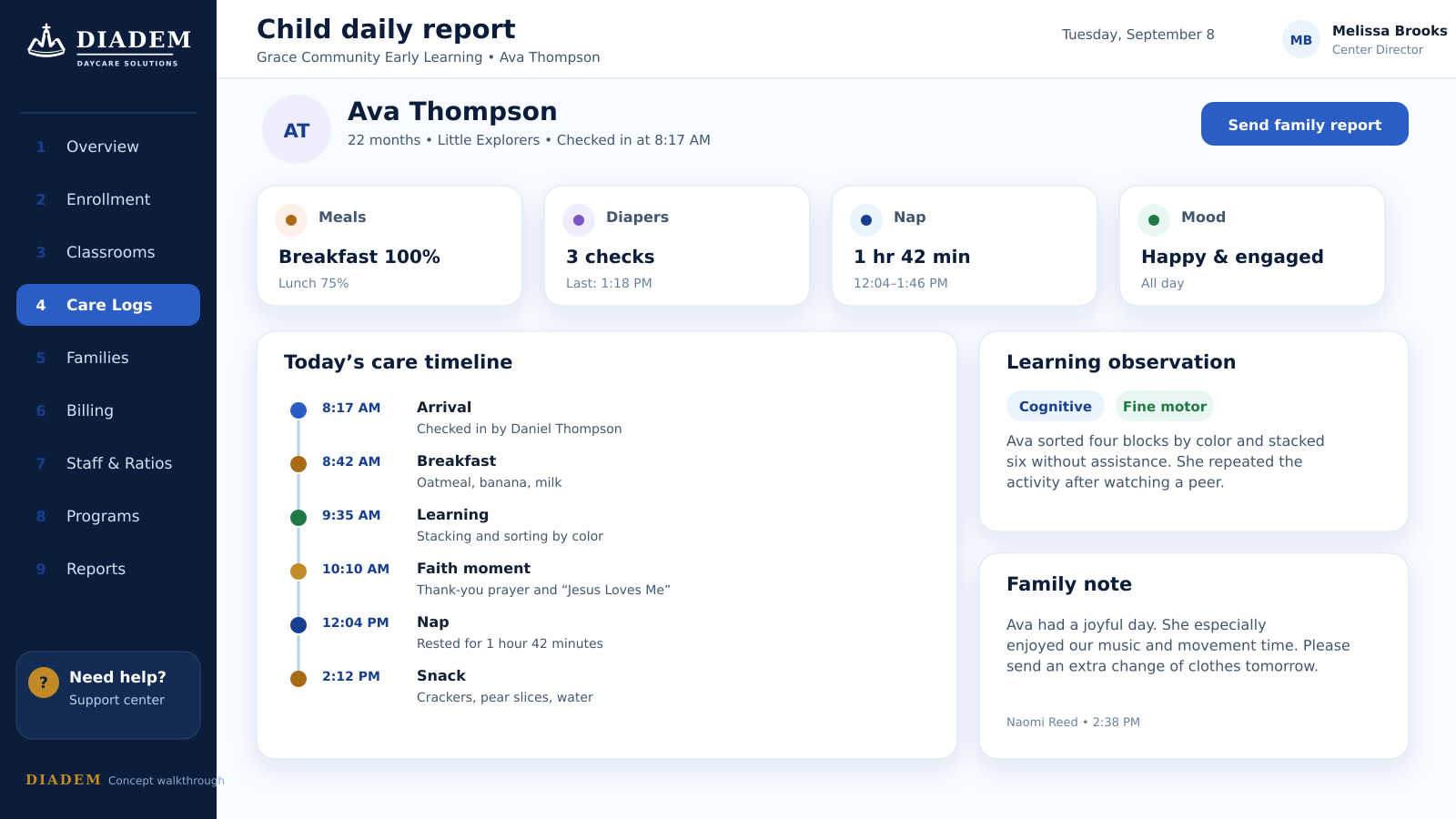Click Checked in by Daniel Thompson text
The width and height of the screenshot is (1456, 819).
tap(520, 429)
